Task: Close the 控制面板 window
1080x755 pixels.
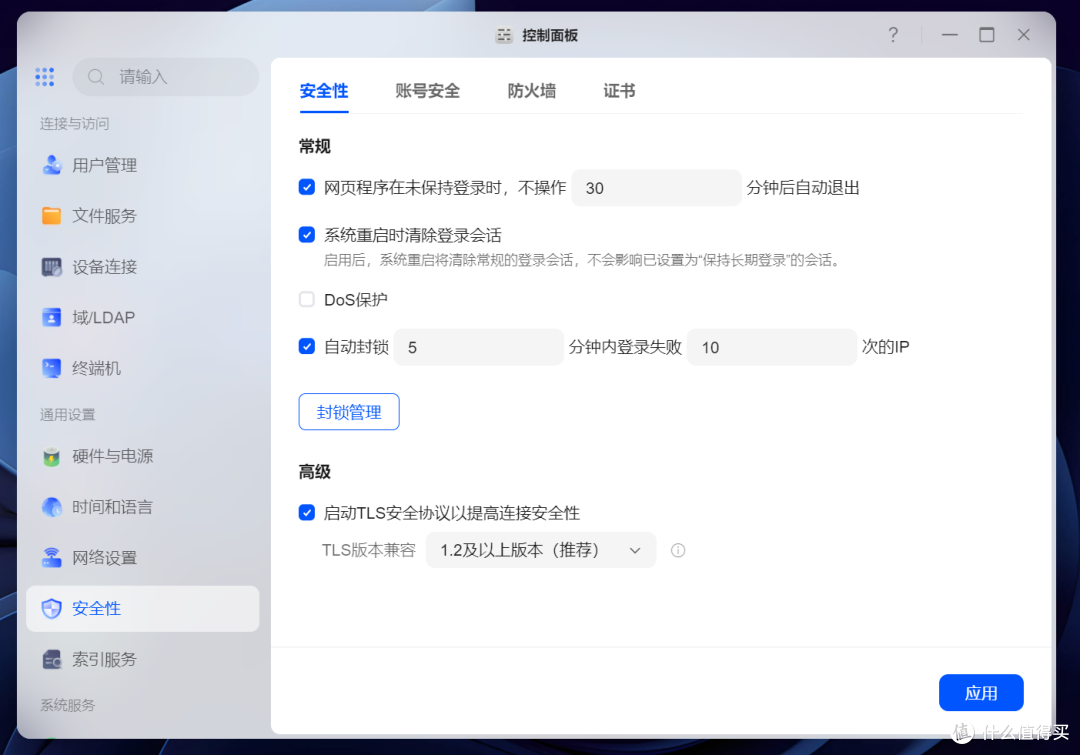Action: [1024, 34]
